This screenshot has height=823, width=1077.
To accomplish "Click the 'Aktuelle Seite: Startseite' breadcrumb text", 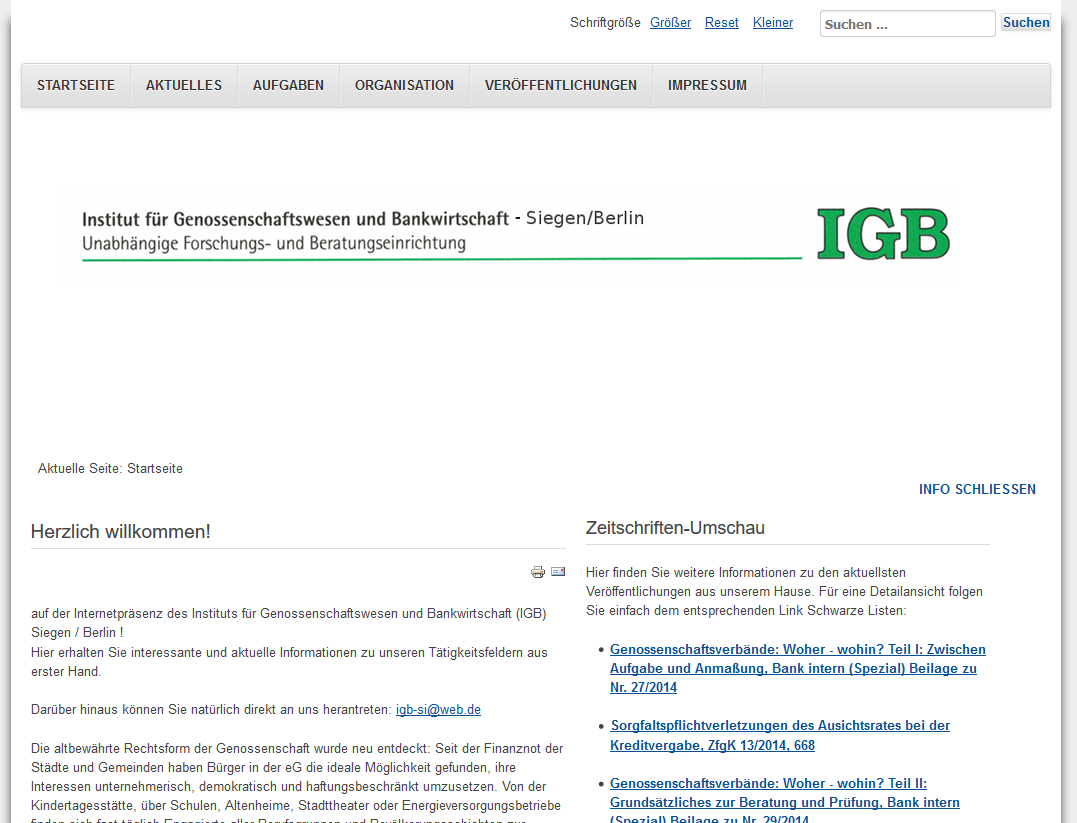I will 111,469.
